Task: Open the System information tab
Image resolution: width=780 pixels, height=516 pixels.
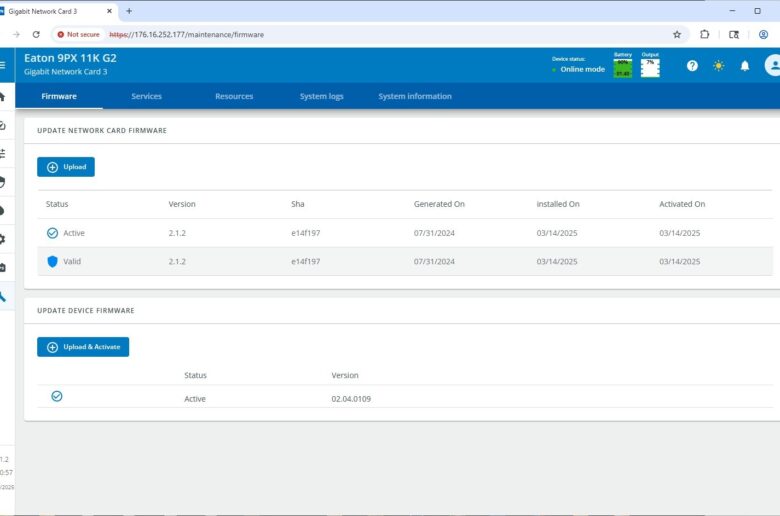Action: [x=414, y=96]
